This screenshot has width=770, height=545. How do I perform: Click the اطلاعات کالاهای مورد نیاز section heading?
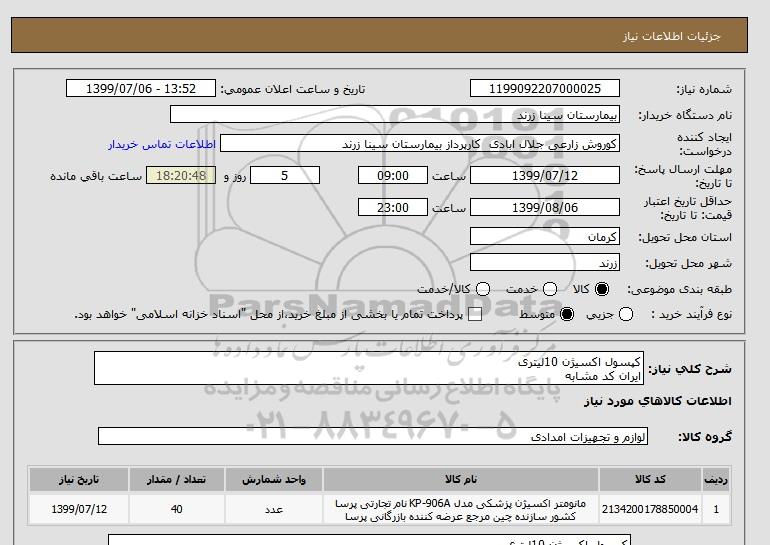pyautogui.click(x=658, y=401)
